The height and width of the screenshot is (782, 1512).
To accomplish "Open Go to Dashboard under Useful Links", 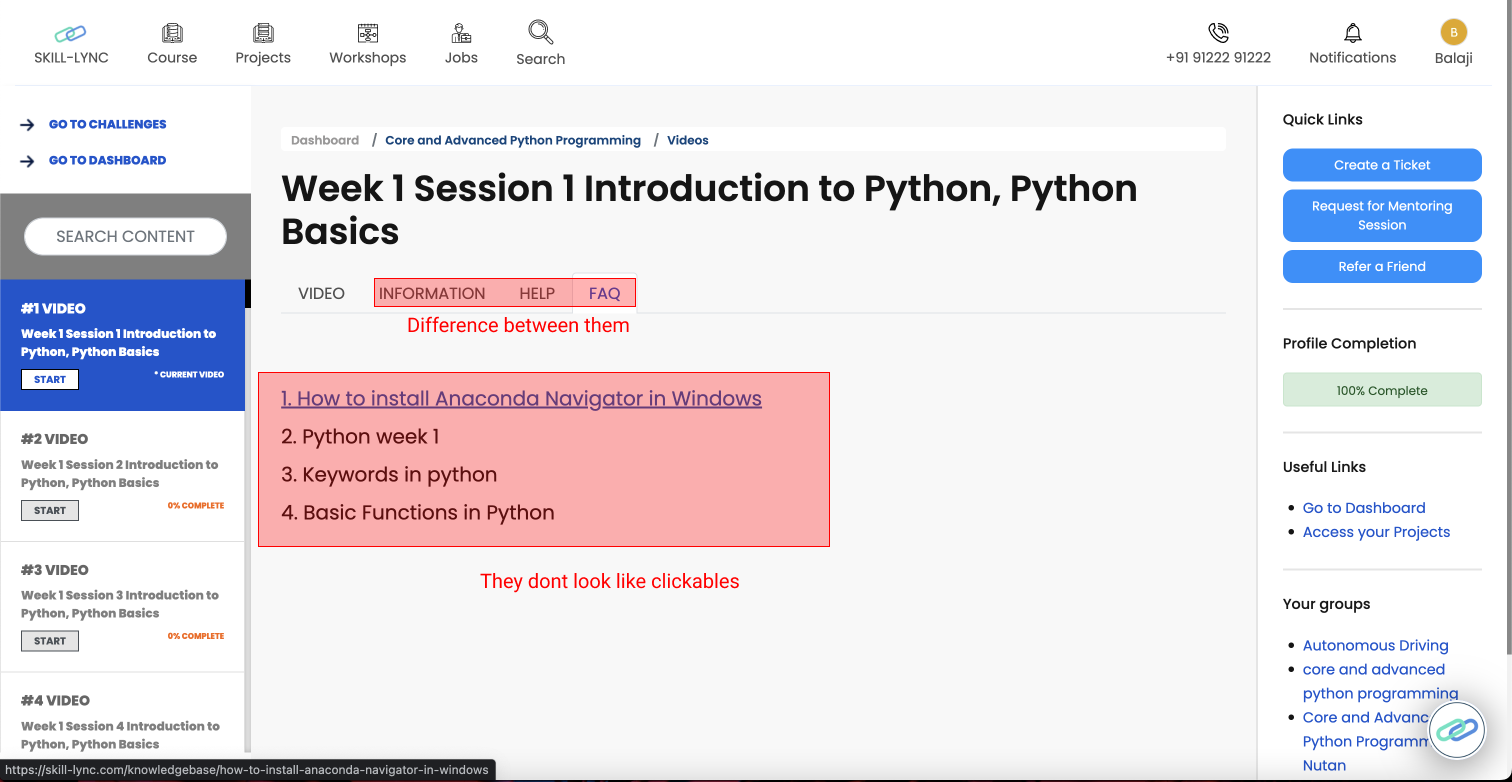I will (1364, 508).
